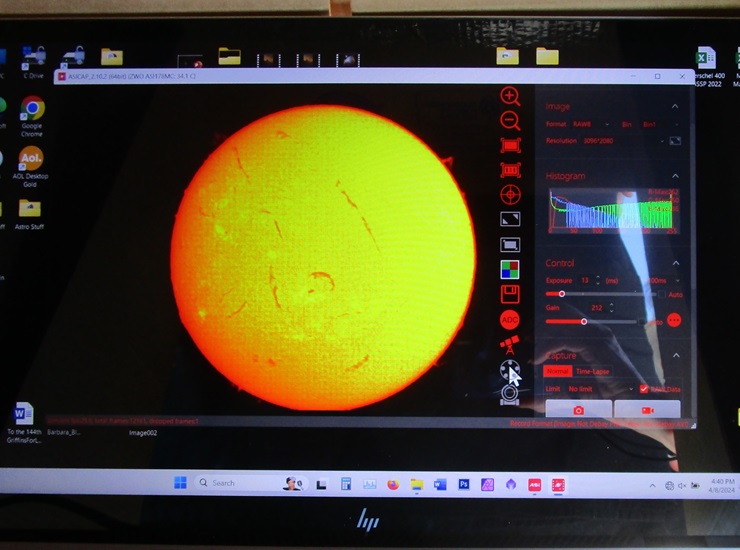Image resolution: width=740 pixels, height=550 pixels.
Task: Click the floppy disk save icon
Action: (x=510, y=294)
